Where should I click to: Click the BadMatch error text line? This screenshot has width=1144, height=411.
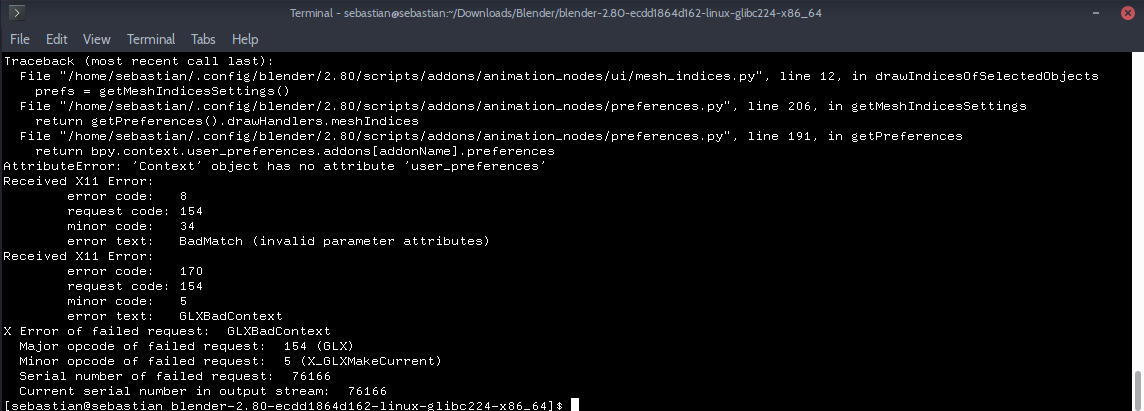tap(278, 241)
